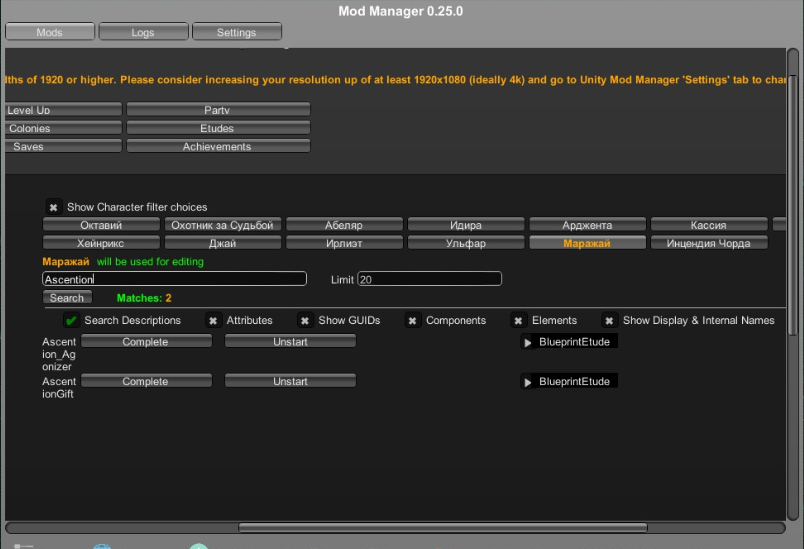Click Complete for Ascention_Agonizer
This screenshot has width=804, height=549.
click(x=146, y=342)
